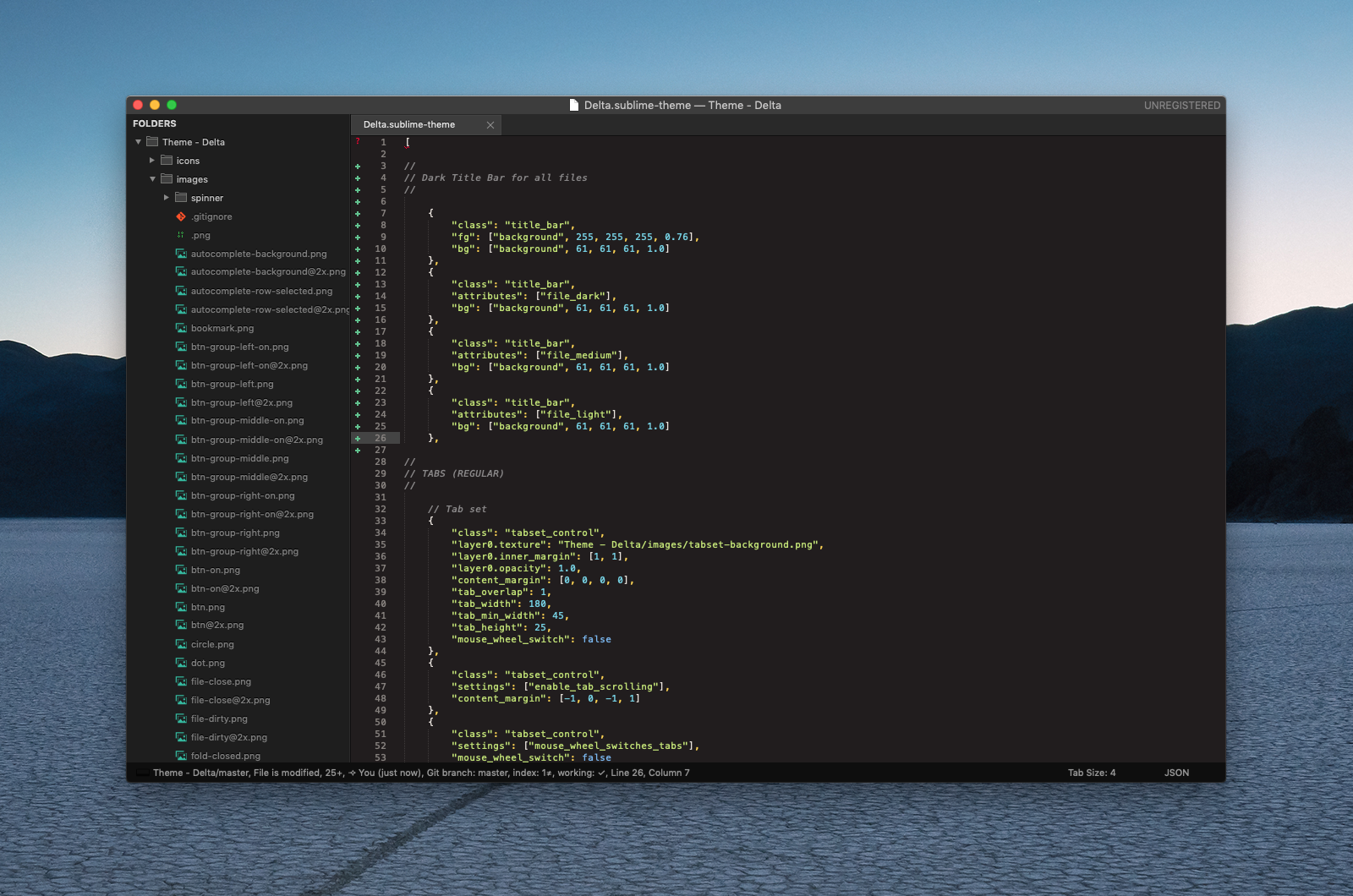Screen dimensions: 1353x896
Task: Click the images folder icon
Action: [167, 179]
